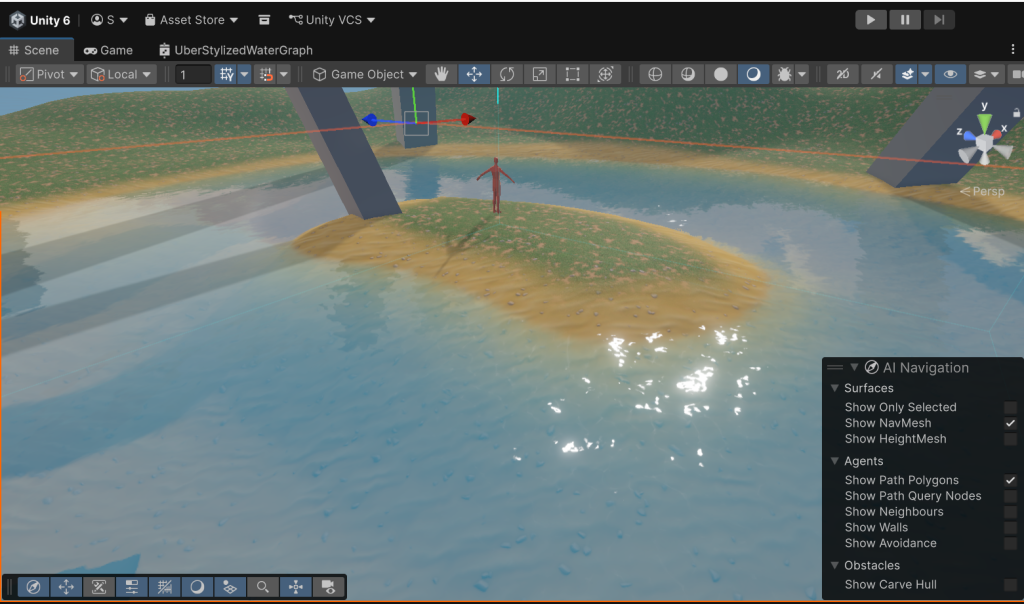Select the Hand view tool
The width and height of the screenshot is (1024, 604).
point(441,74)
